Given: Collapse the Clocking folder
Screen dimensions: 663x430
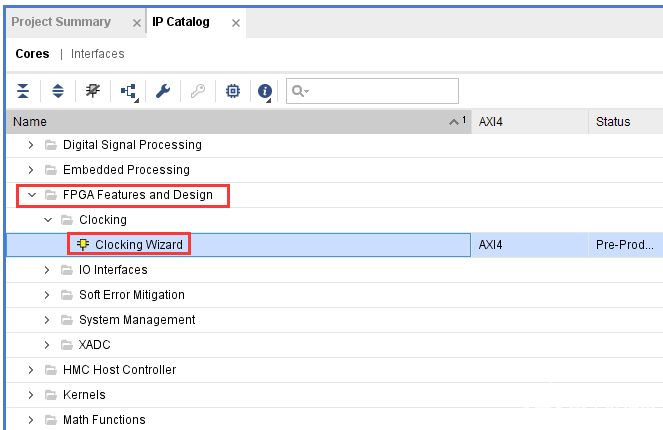Looking at the screenshot, I should tap(47, 220).
